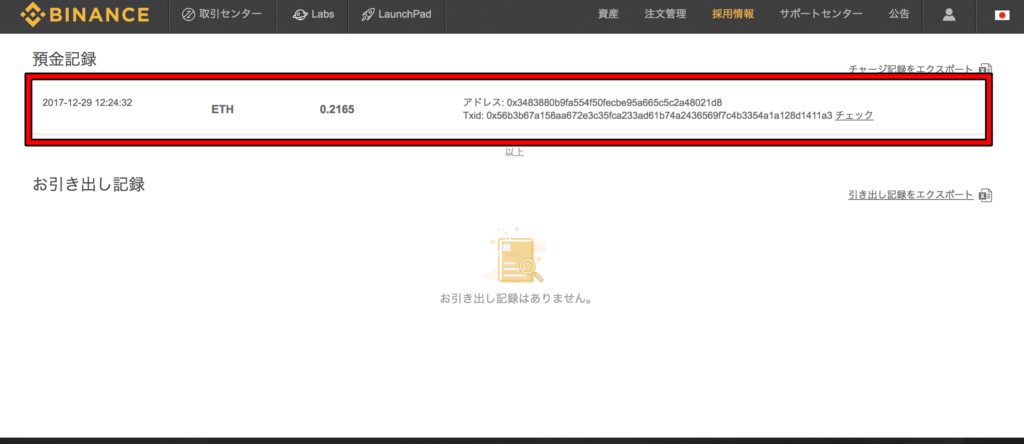This screenshot has width=1024, height=444.
Task: Click 引き出し記録をエクスポート export link
Action: click(x=911, y=195)
